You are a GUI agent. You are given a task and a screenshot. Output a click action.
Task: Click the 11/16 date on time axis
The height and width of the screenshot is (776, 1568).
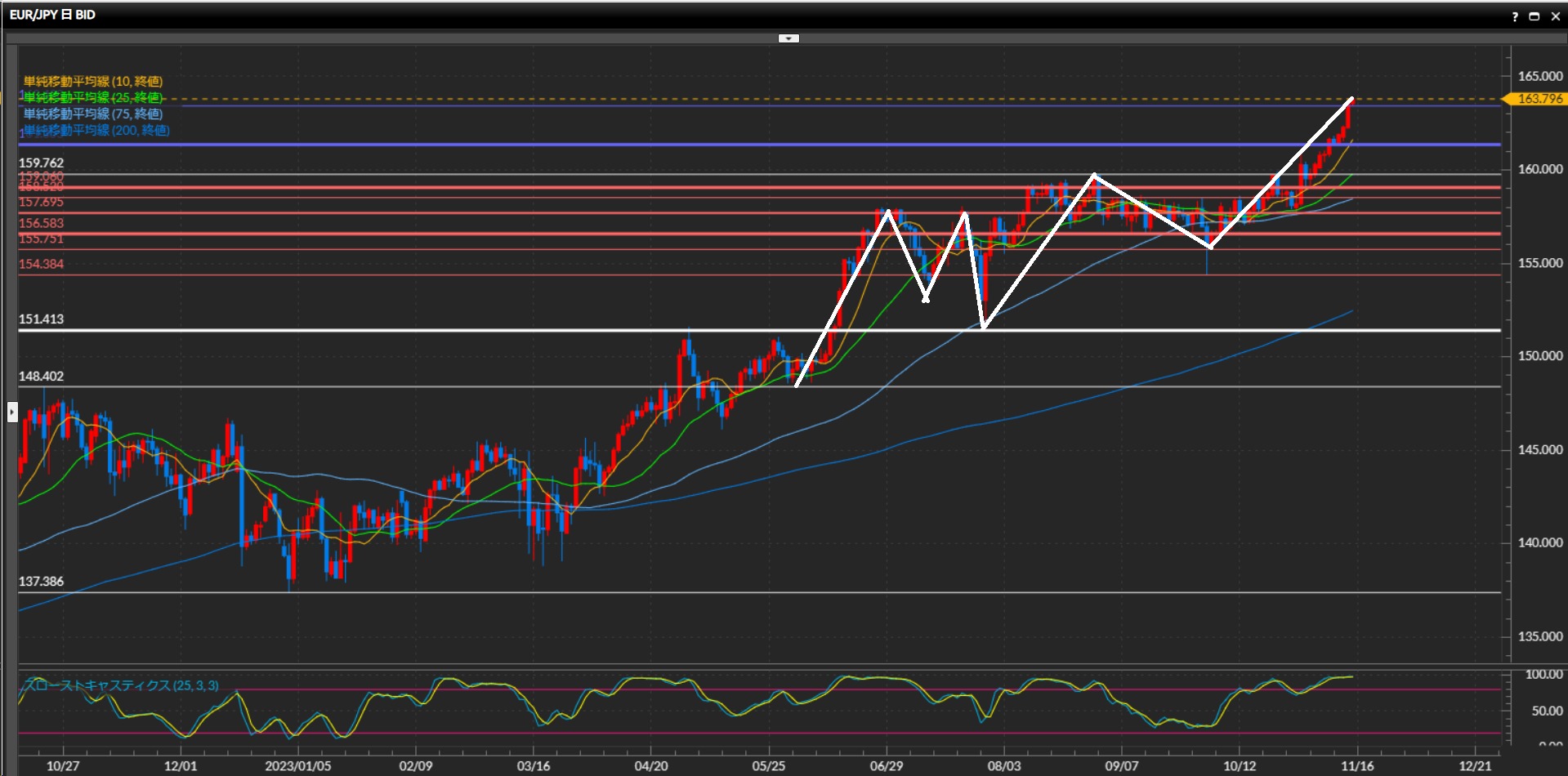point(1357,765)
